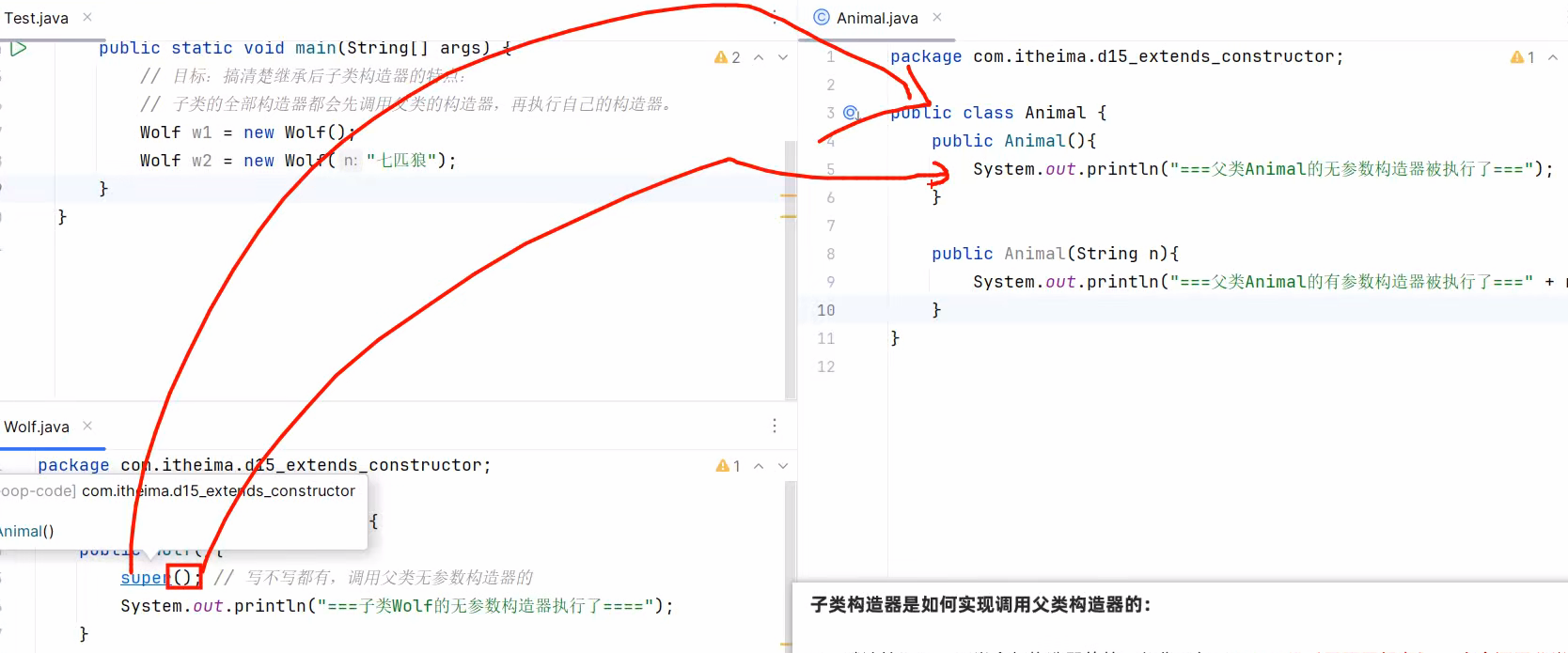Image resolution: width=1568 pixels, height=653 pixels.
Task: Click 'public Animal(String n)' constructor declaration
Action: pyautogui.click(x=1055, y=254)
